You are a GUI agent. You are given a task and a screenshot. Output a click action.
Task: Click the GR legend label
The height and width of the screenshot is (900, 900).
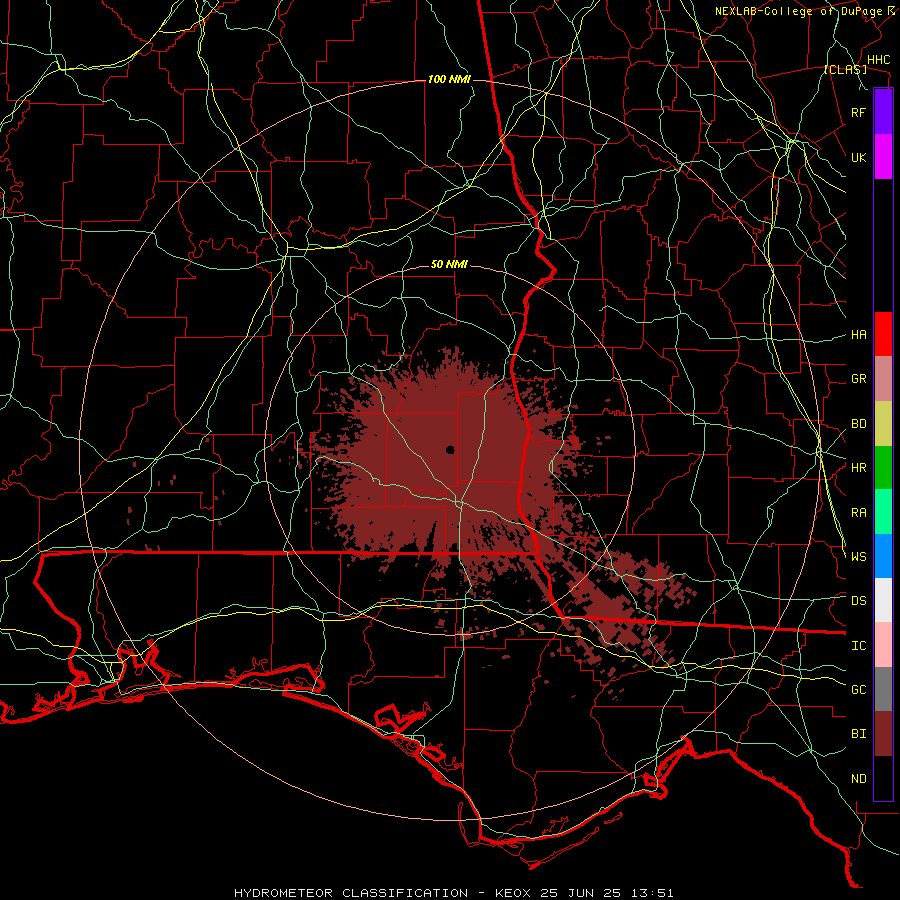click(858, 379)
